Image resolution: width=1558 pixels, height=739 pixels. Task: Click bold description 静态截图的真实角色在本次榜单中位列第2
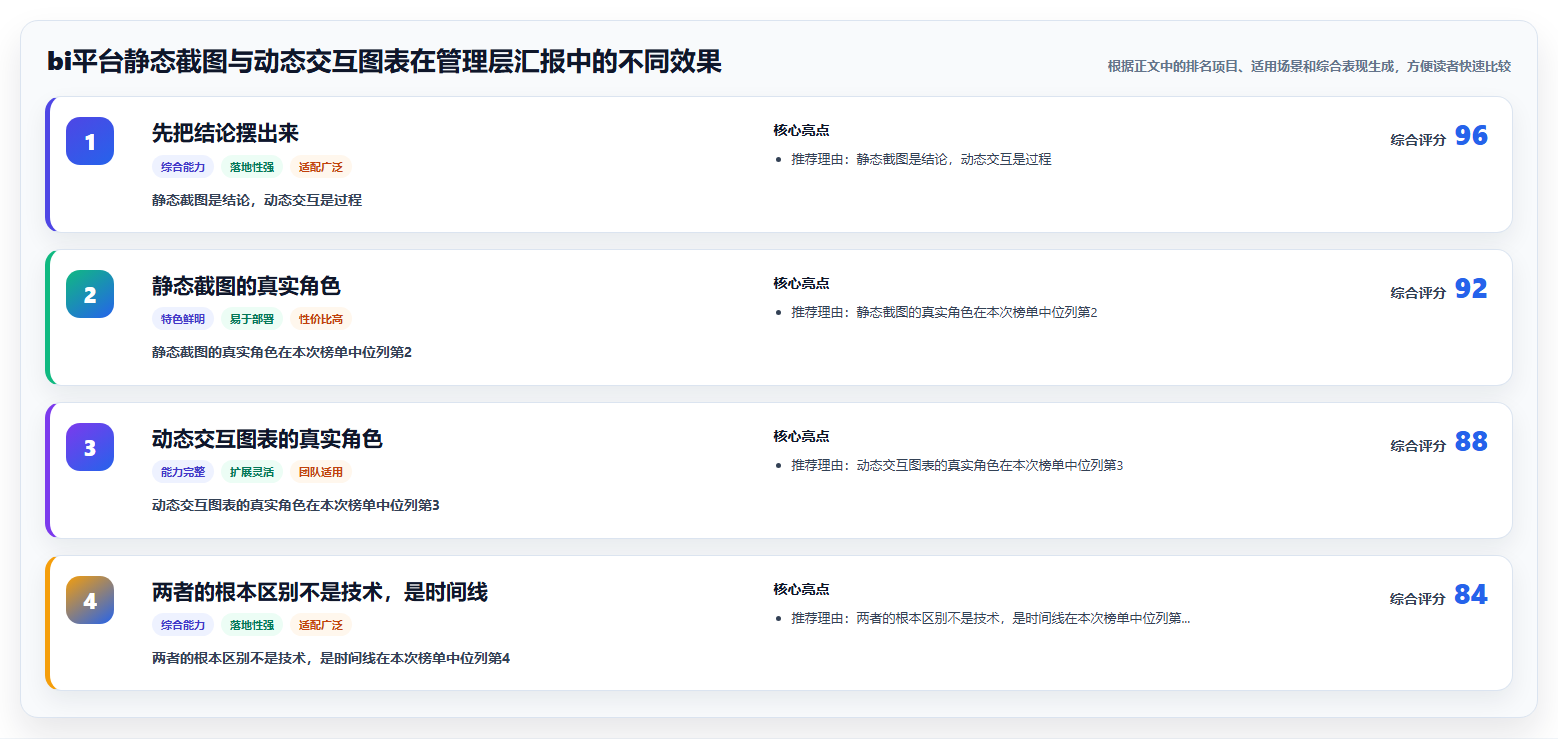coord(282,352)
